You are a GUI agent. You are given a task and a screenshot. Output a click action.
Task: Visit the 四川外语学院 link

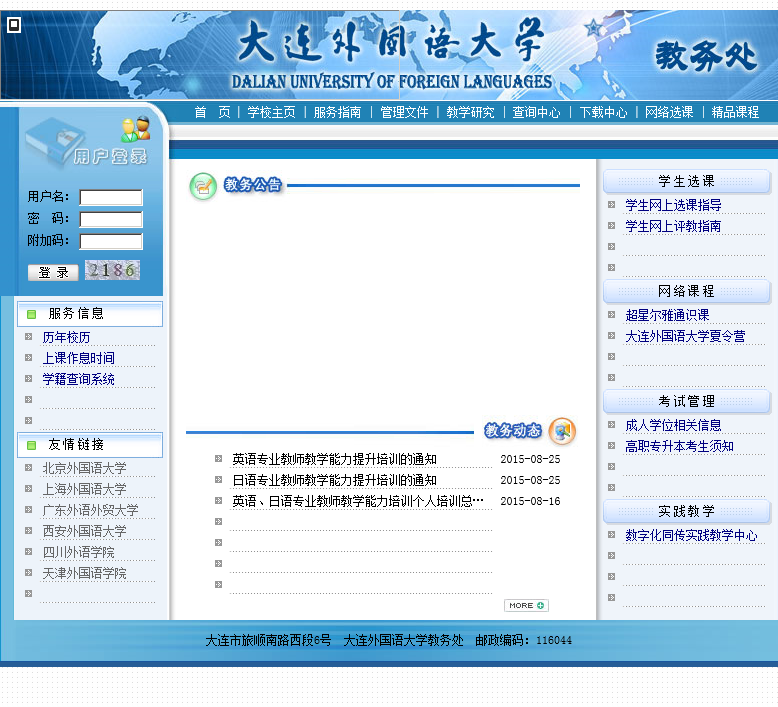tap(78, 552)
